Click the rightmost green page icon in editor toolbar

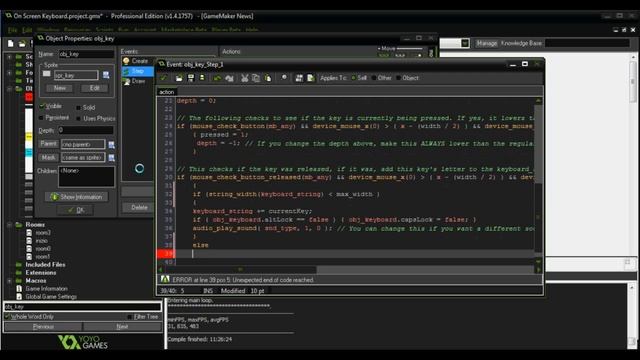tap(311, 78)
